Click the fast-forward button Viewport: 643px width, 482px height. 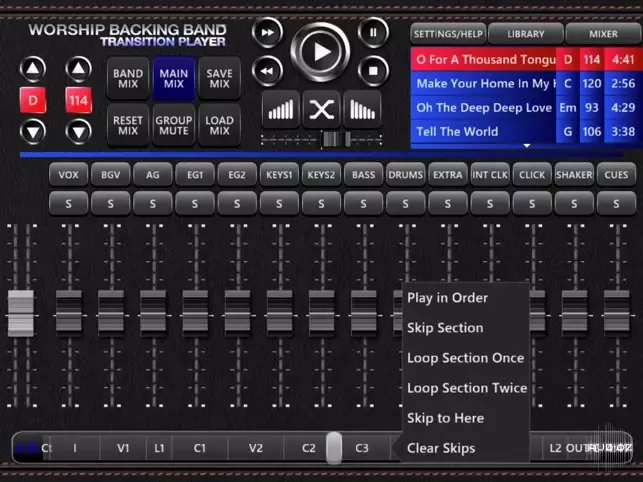pos(267,32)
